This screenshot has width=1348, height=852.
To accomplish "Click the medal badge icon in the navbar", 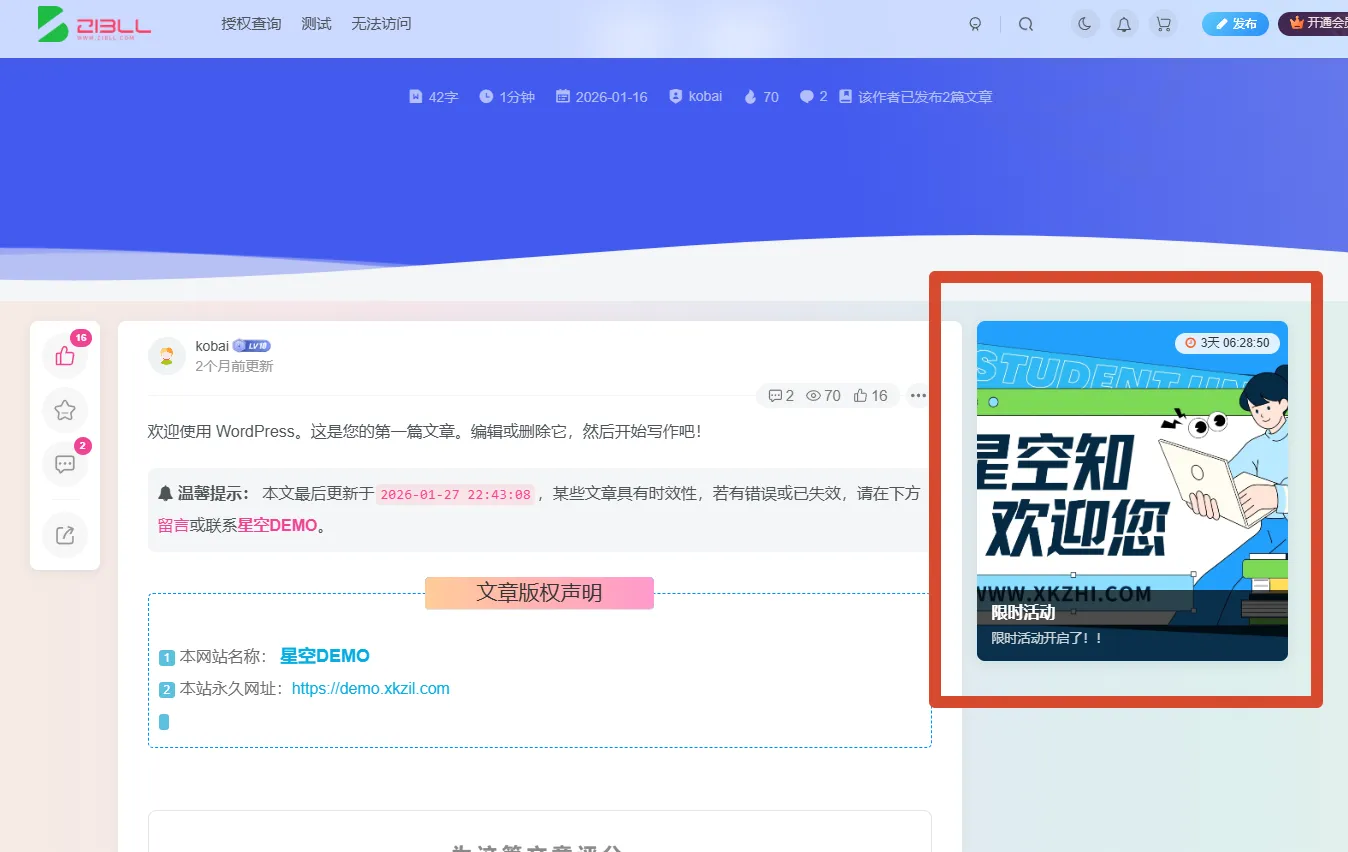I will click(x=975, y=23).
